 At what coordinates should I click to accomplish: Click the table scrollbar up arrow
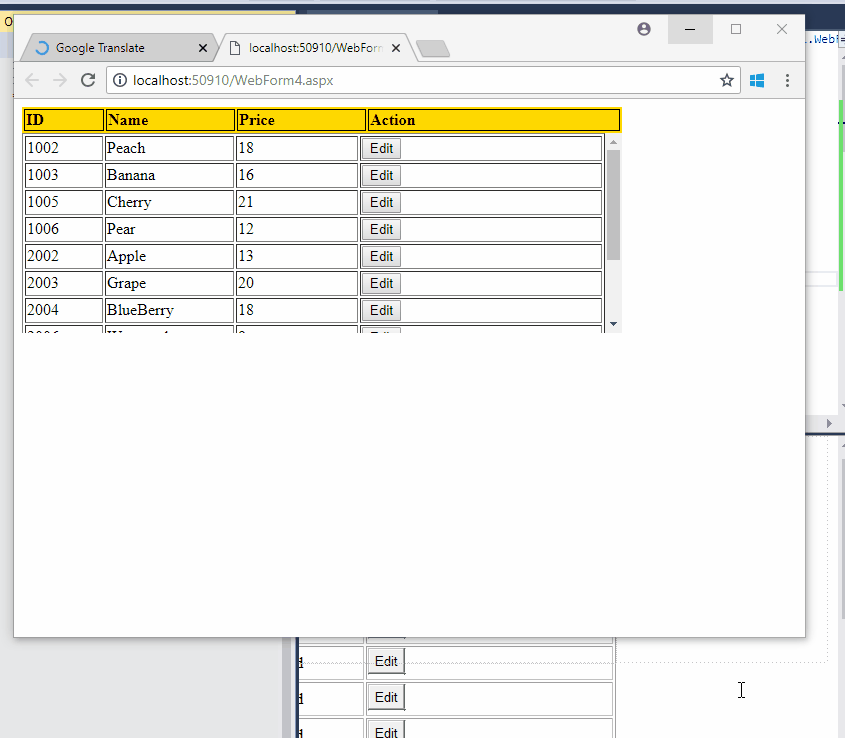(x=611, y=142)
